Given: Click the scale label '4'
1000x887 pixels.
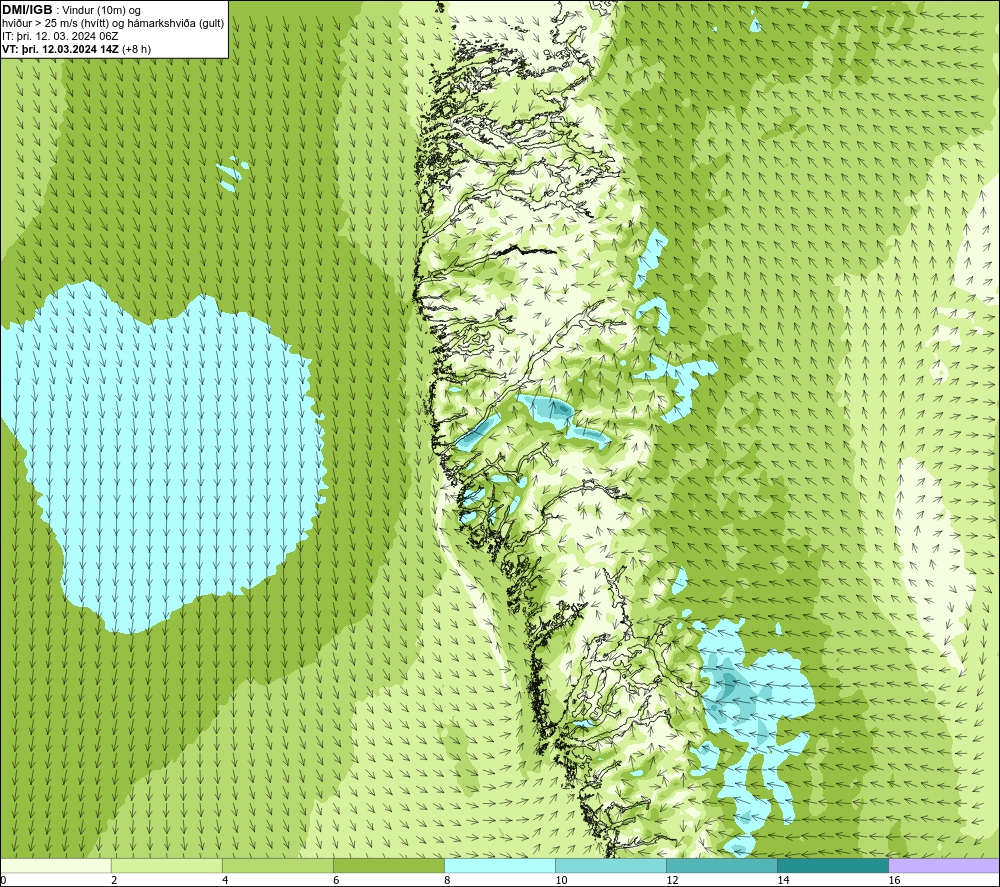Looking at the screenshot, I should pos(225,881).
